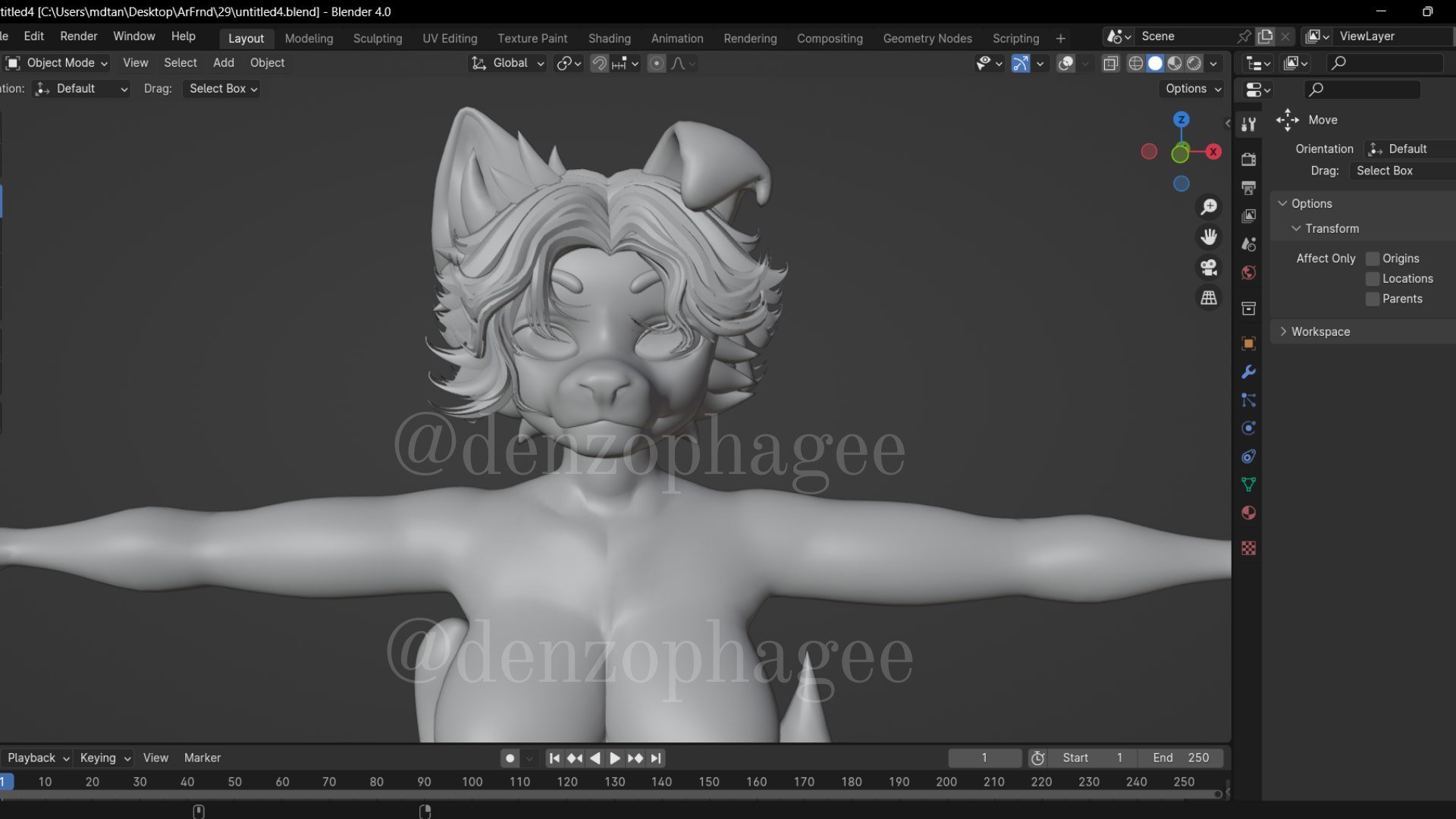
Task: Open the Render menu
Action: (x=78, y=36)
